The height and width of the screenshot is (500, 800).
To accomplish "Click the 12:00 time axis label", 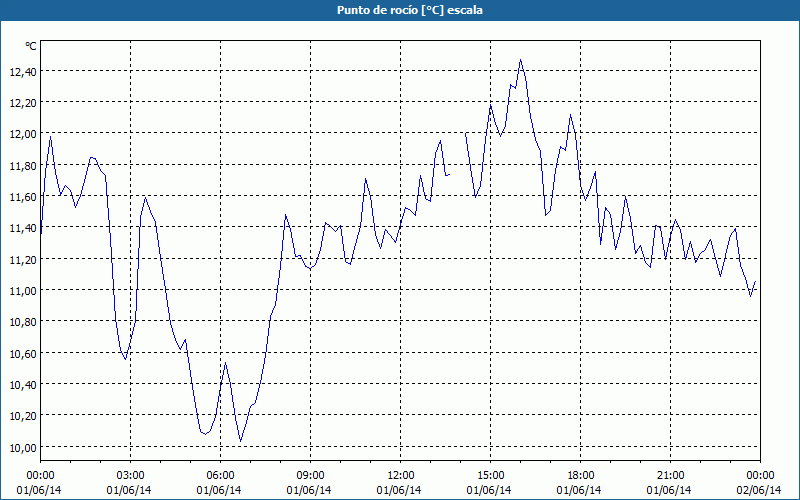I will [401, 476].
